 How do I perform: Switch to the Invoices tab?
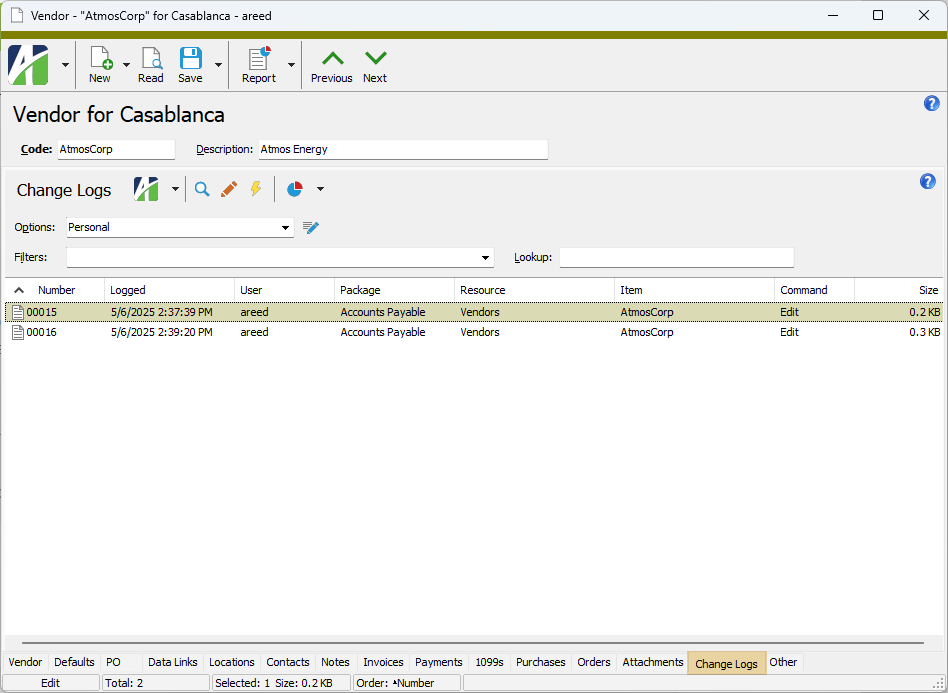(383, 662)
